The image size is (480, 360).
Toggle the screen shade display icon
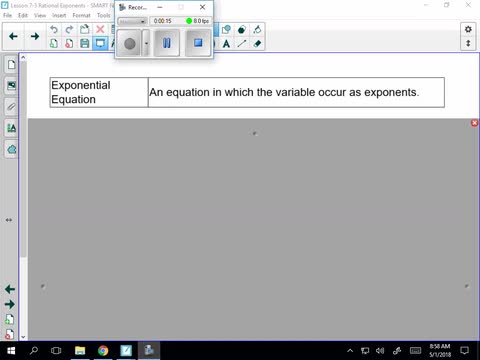coord(100,43)
